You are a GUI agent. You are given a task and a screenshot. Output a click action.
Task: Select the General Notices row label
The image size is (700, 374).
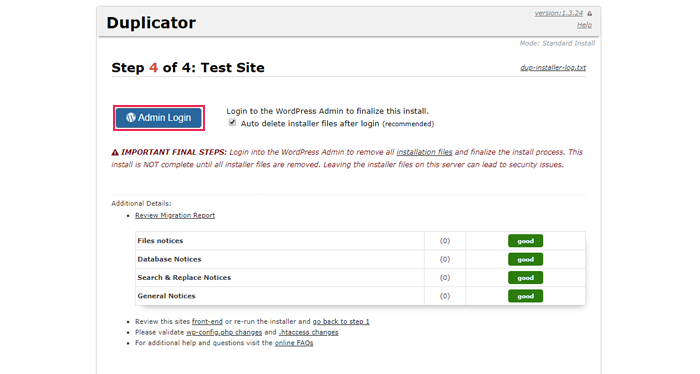[166, 295]
